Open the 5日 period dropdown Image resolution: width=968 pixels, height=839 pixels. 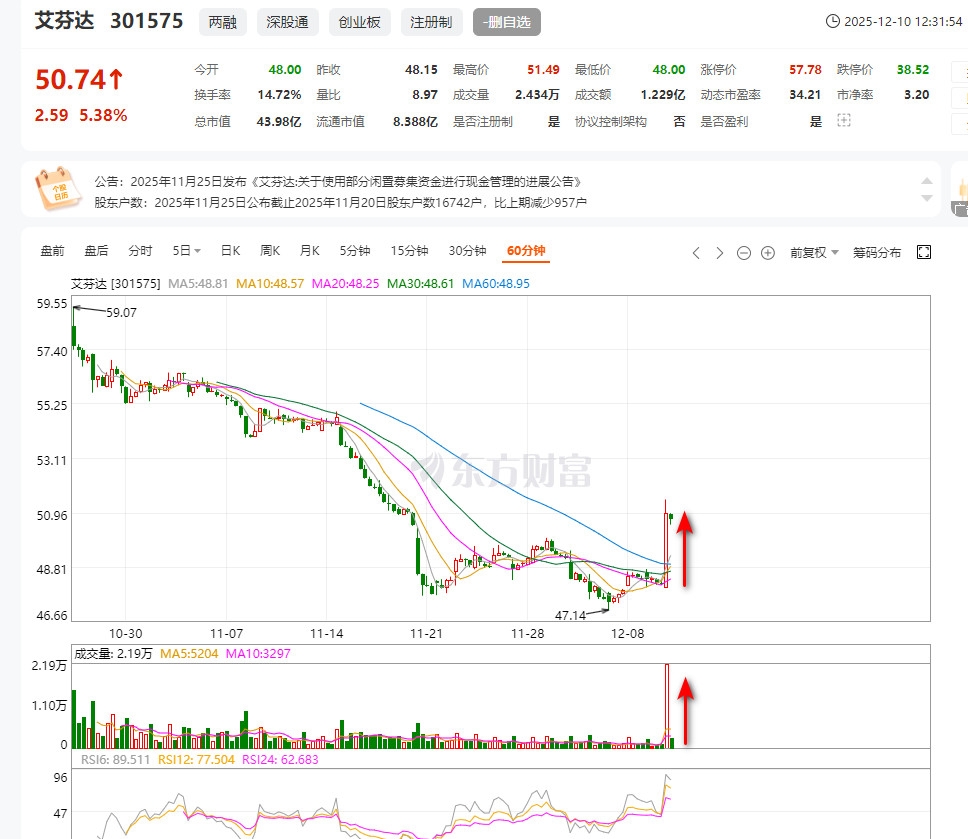(186, 251)
